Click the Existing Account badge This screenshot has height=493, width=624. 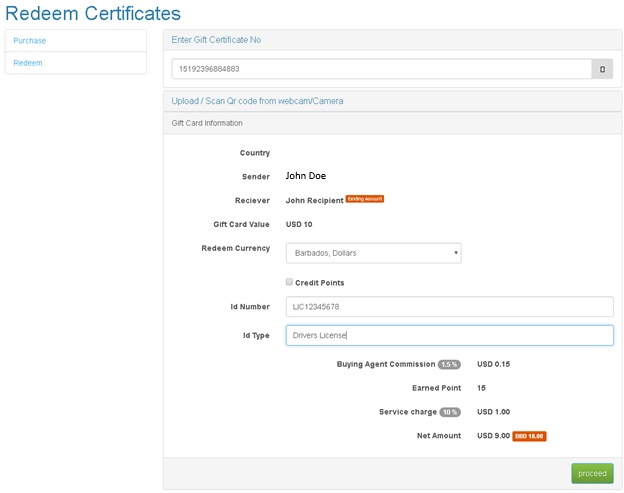[365, 199]
